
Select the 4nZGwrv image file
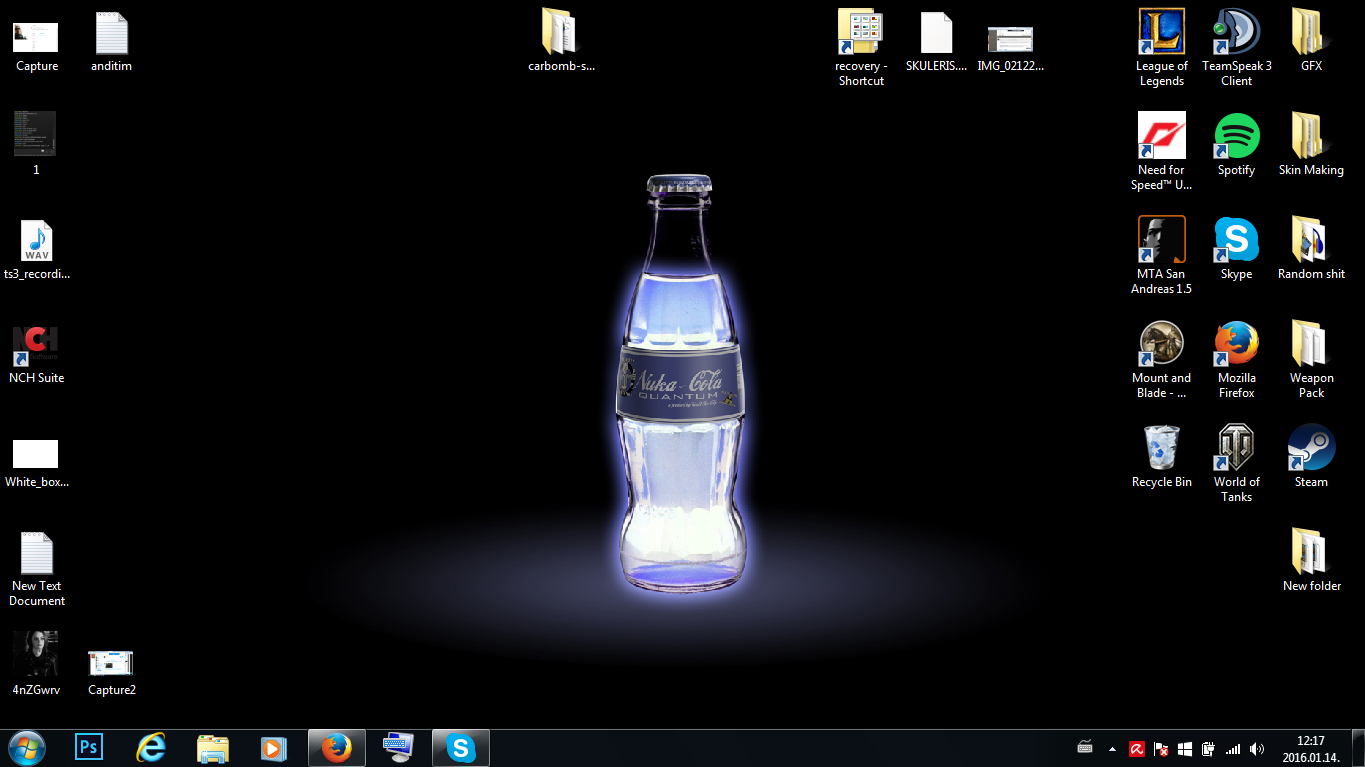(x=36, y=665)
